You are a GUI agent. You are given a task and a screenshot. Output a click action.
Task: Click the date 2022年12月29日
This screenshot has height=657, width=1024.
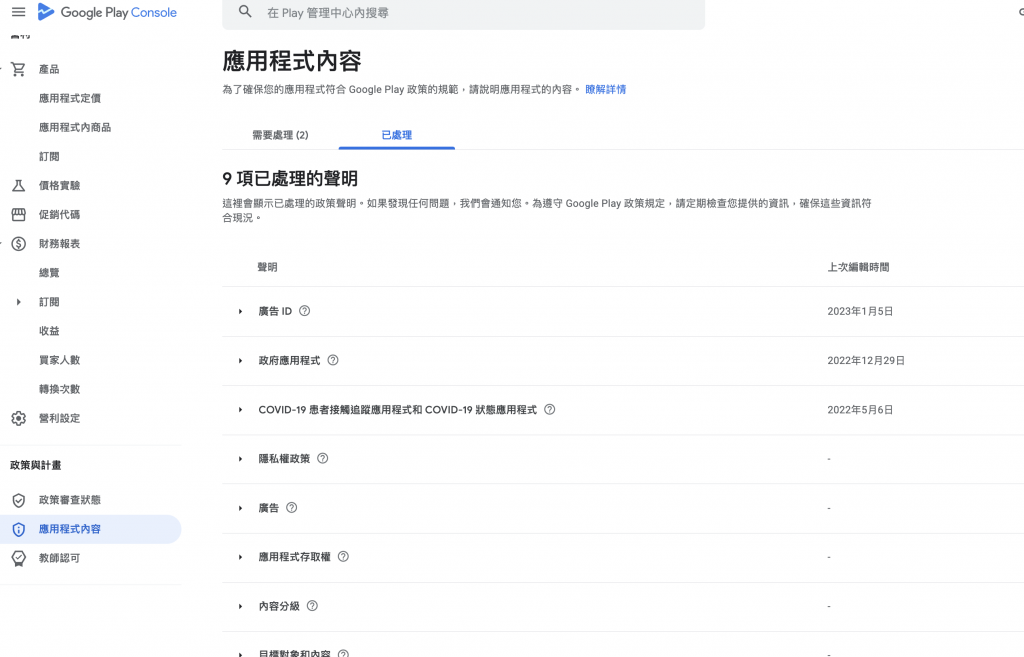coord(866,361)
